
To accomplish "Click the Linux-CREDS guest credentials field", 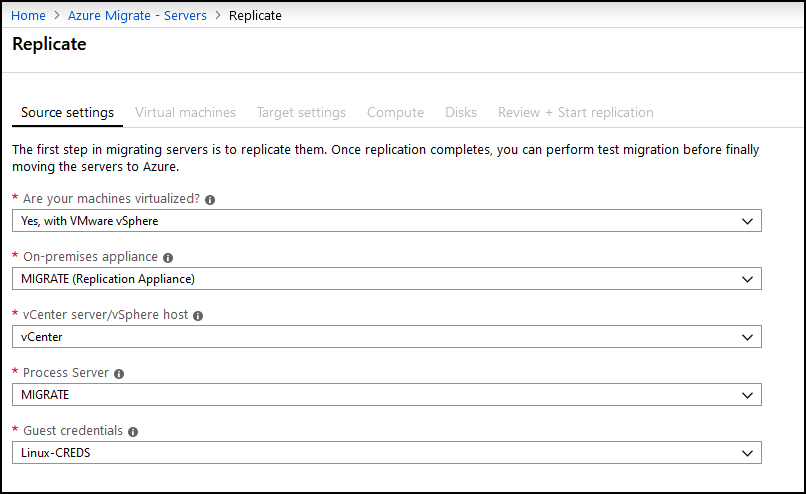I will tap(387, 453).
